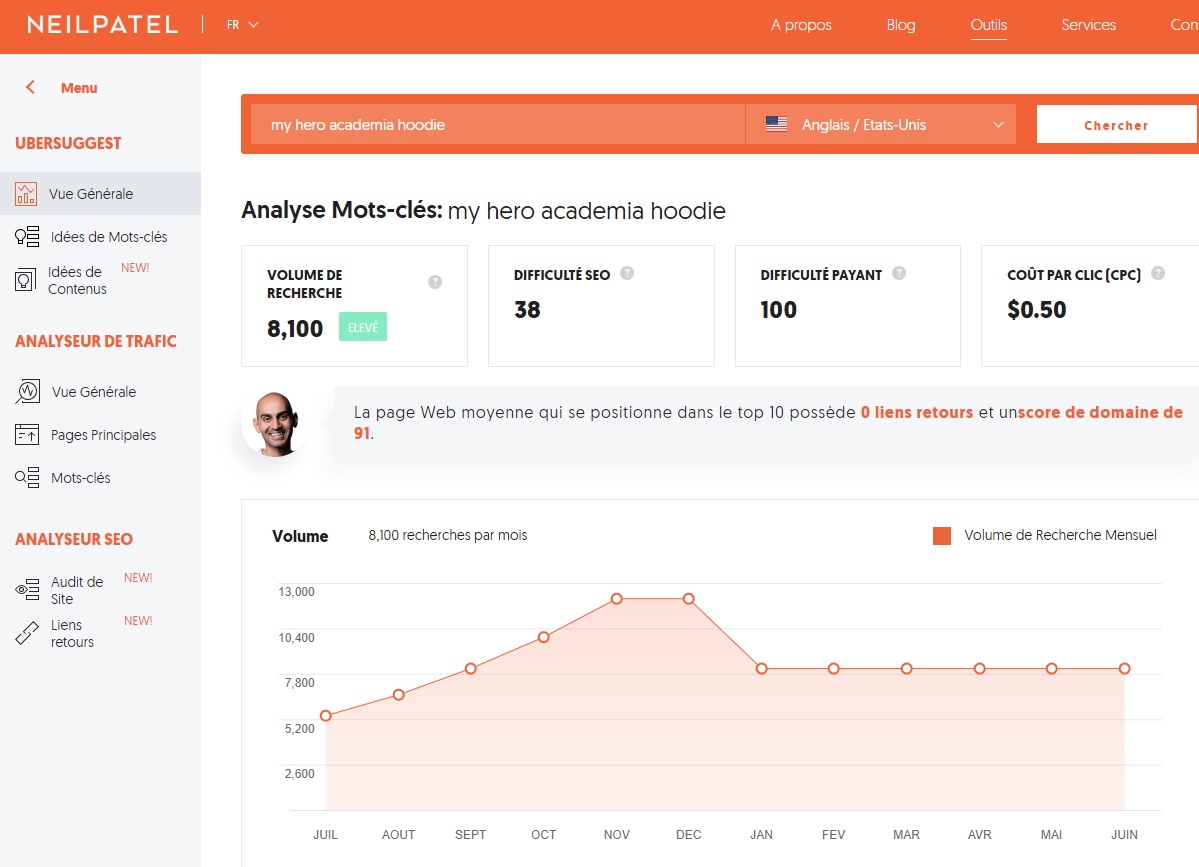
Task: Click the JAN data point on chart
Action: pyautogui.click(x=761, y=668)
